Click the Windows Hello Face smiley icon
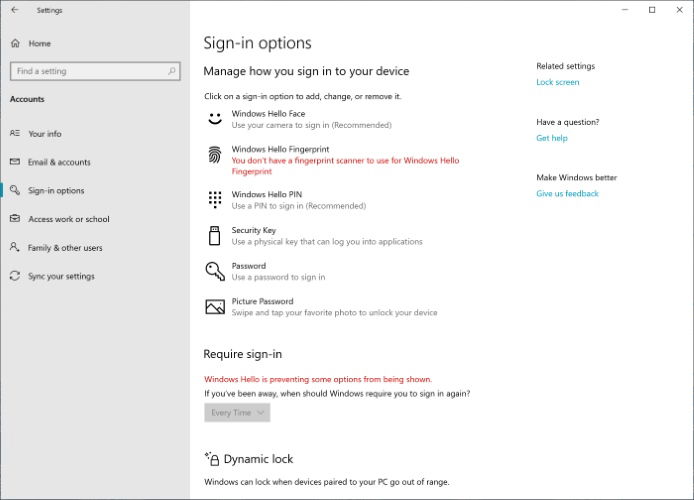Screen dimensions: 694x500 pyautogui.click(x=215, y=119)
